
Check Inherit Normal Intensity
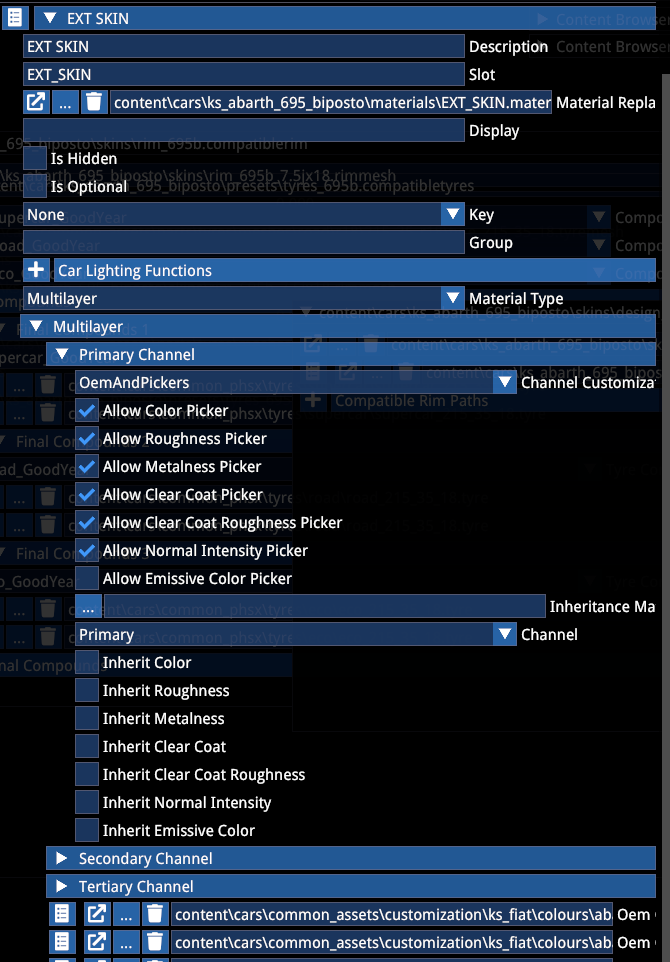(x=87, y=803)
